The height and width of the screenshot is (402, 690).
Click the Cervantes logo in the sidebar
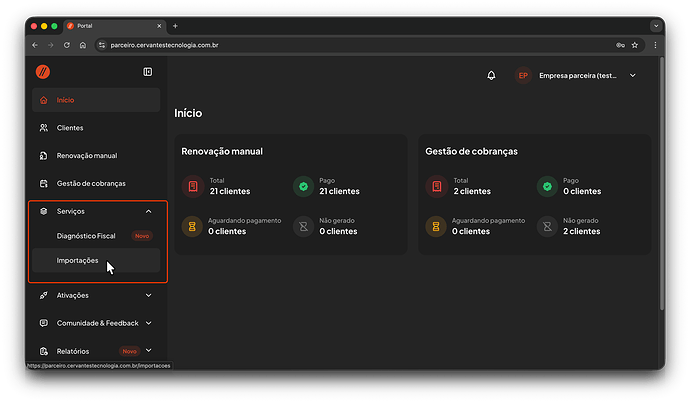(43, 72)
